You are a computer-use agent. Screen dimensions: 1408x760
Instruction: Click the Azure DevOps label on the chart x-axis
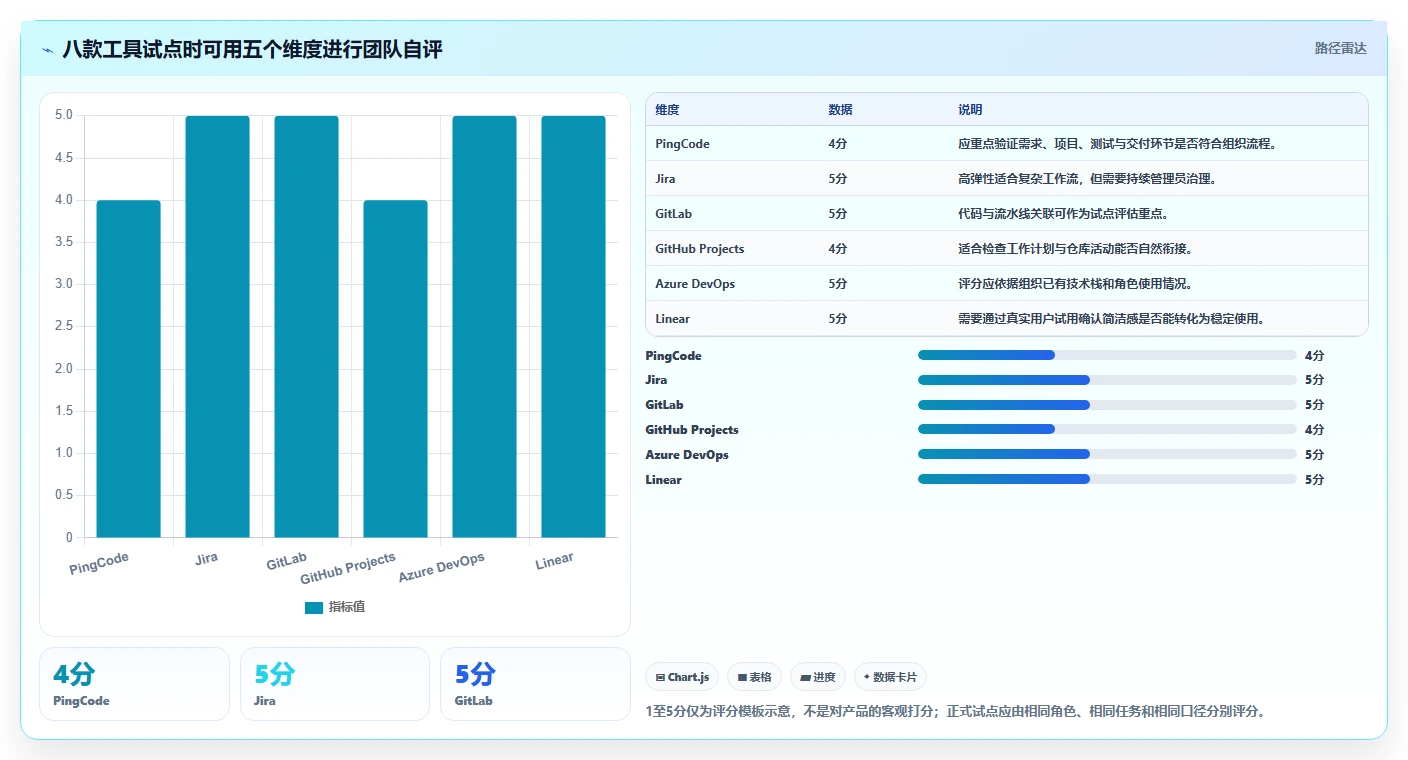441,567
